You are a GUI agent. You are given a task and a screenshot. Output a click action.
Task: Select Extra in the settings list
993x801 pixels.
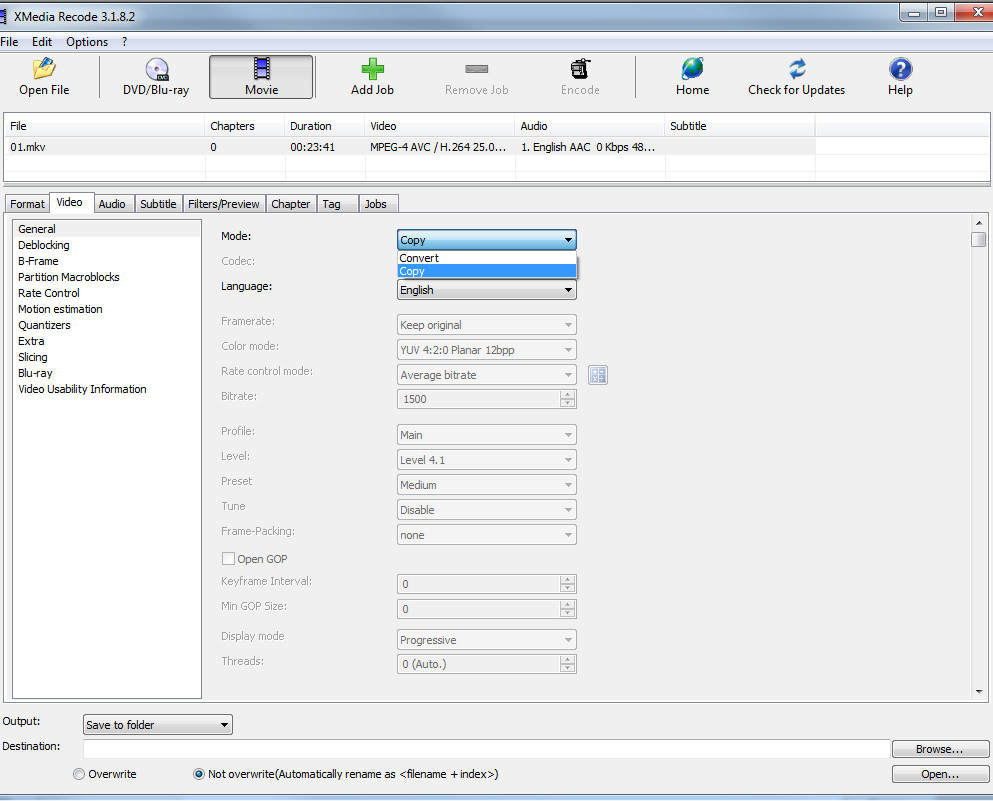pos(31,341)
